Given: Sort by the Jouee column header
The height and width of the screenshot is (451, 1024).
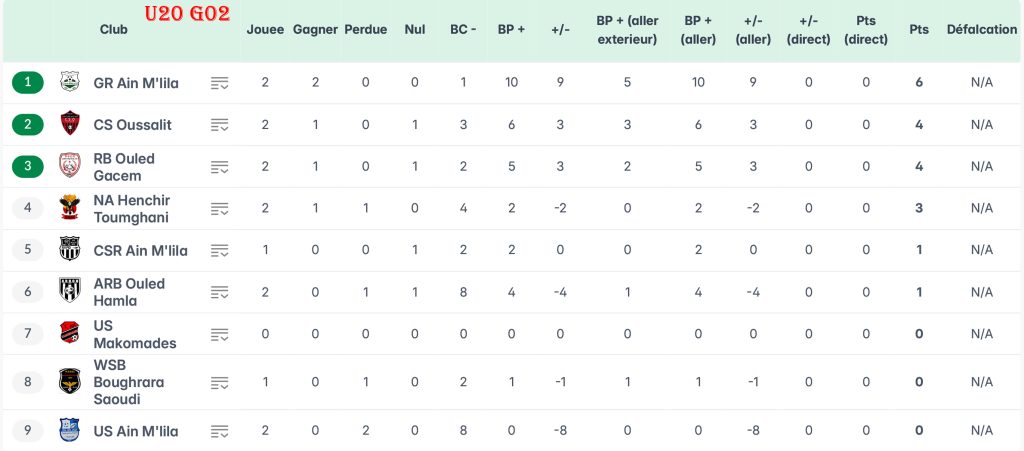Looking at the screenshot, I should [265, 30].
